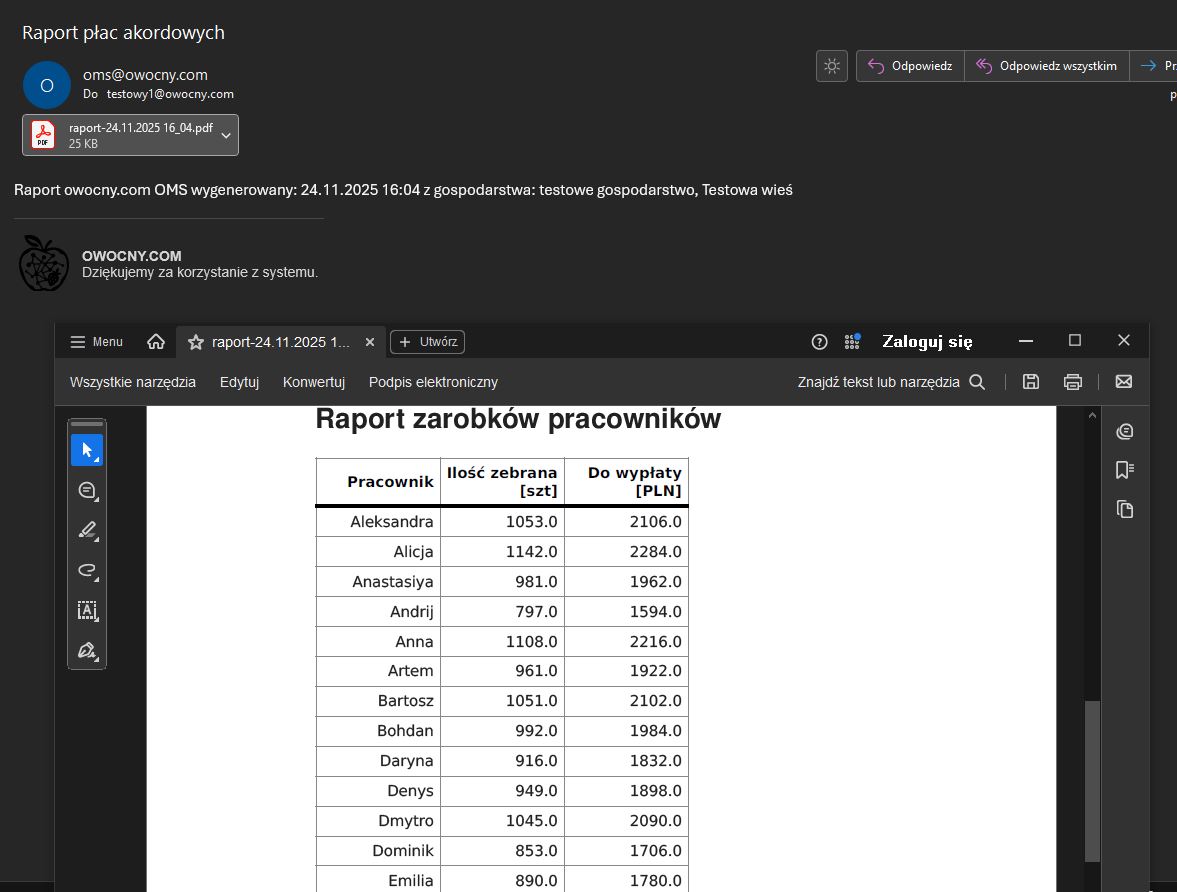The height and width of the screenshot is (892, 1177).
Task: Click Odpowiedz to reply to email
Action: point(910,66)
